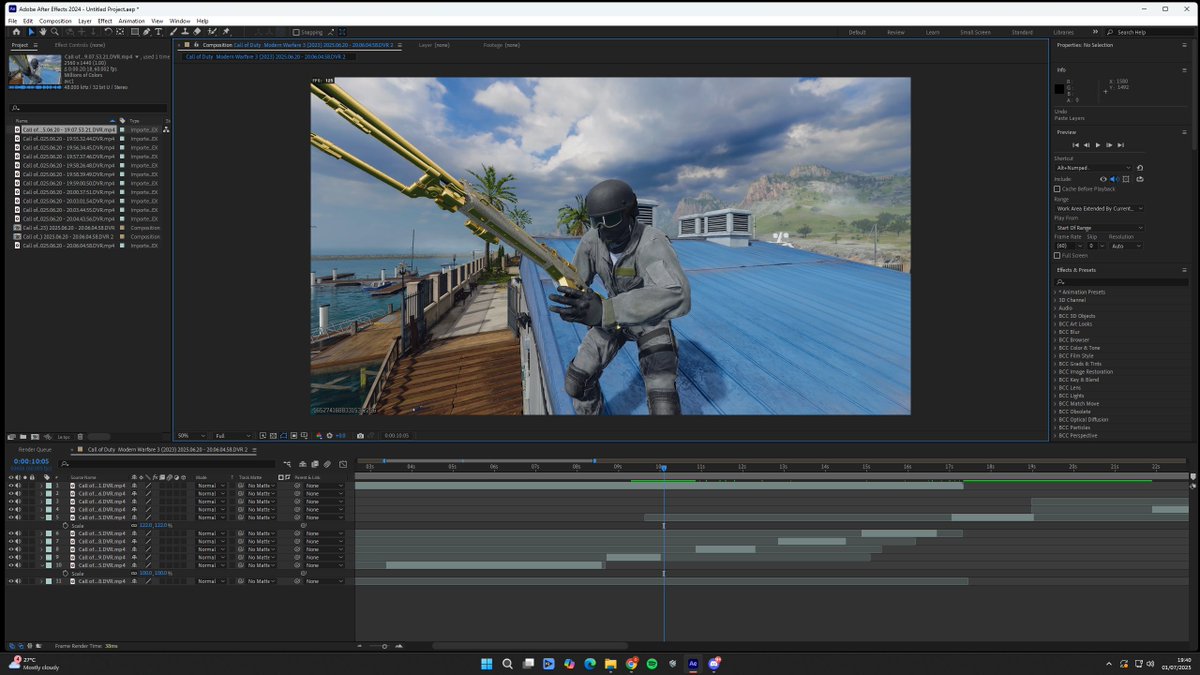The image size is (1200, 675).
Task: Select the Hand tool
Action: tap(42, 31)
